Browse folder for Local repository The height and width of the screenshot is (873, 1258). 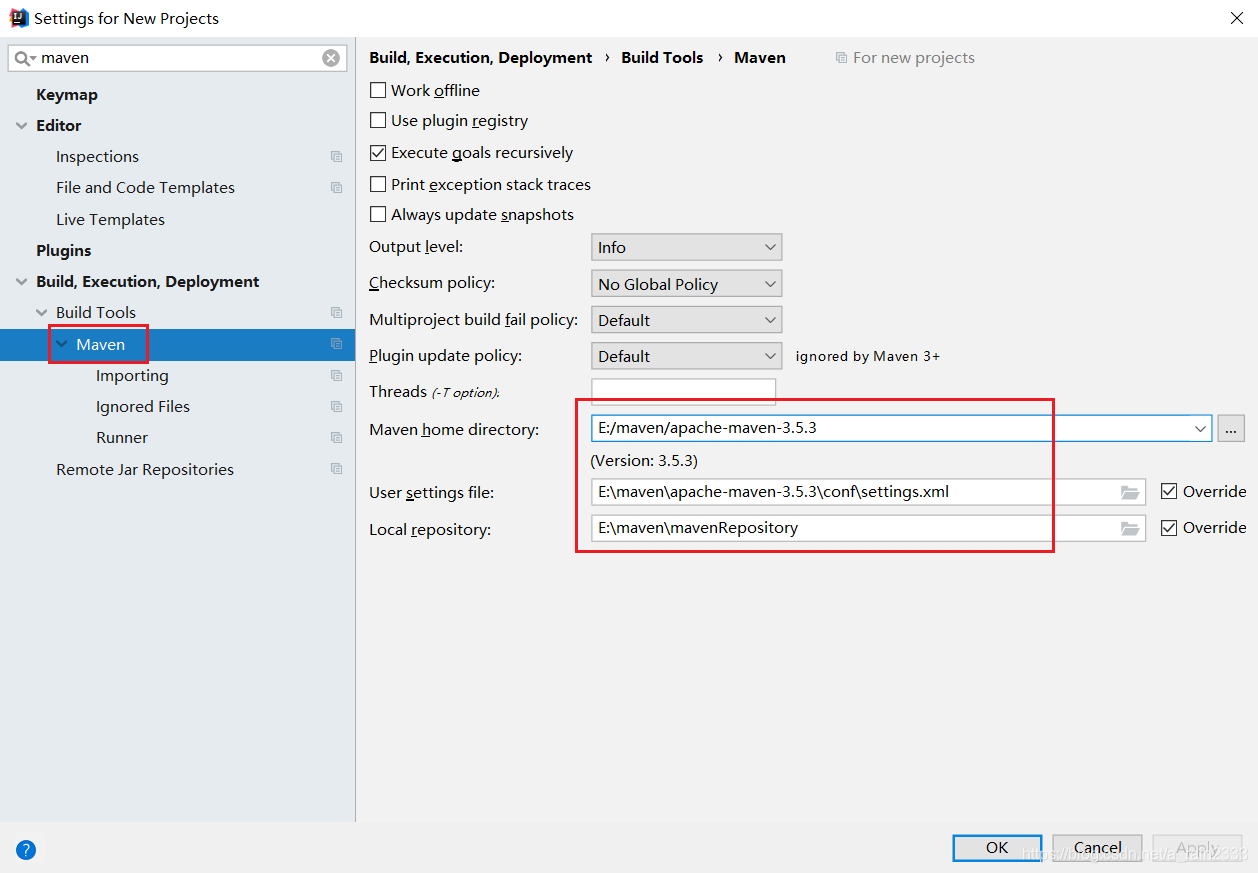[x=1130, y=528]
